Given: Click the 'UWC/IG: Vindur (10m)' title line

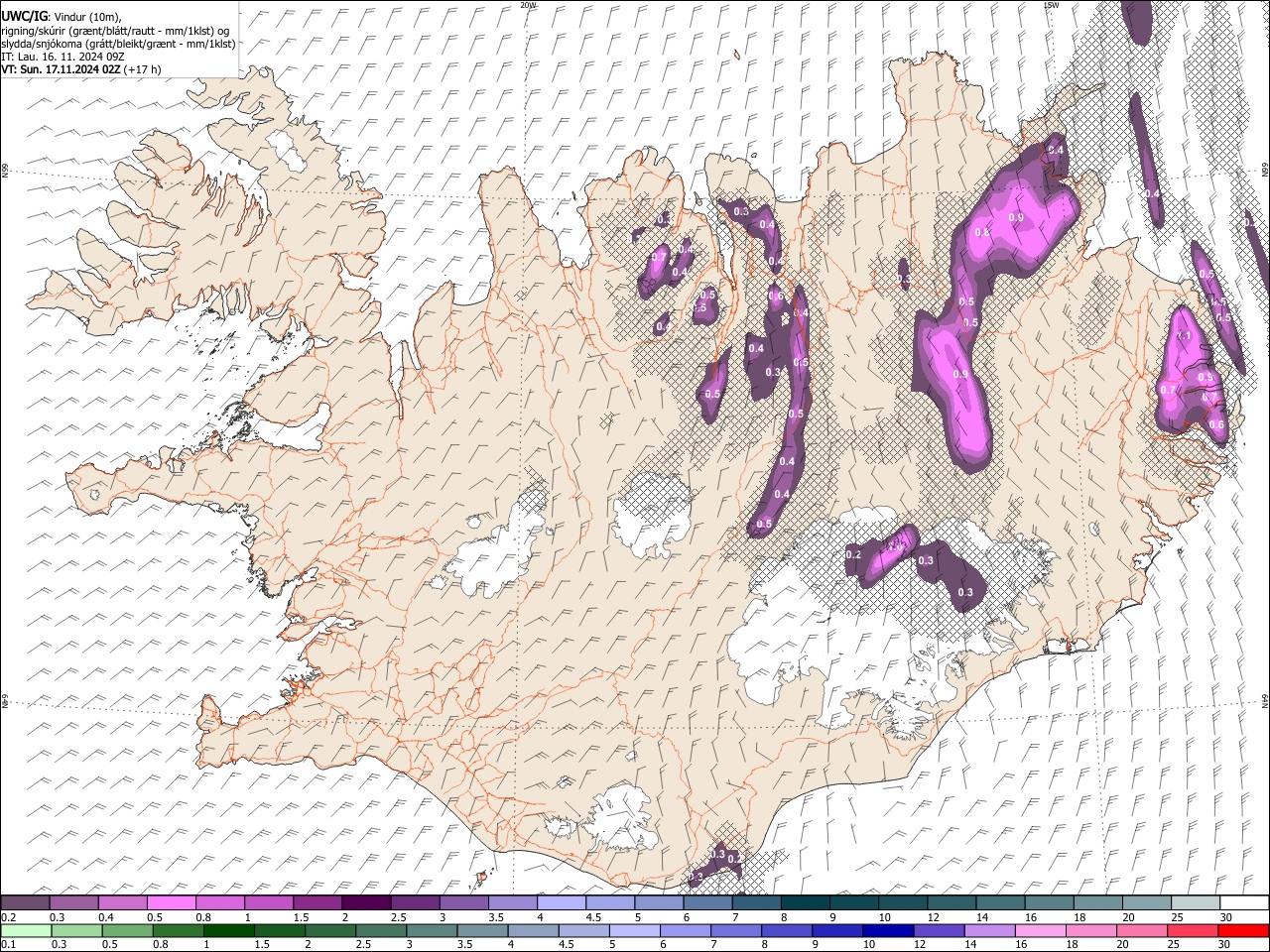Looking at the screenshot, I should [x=61, y=17].
